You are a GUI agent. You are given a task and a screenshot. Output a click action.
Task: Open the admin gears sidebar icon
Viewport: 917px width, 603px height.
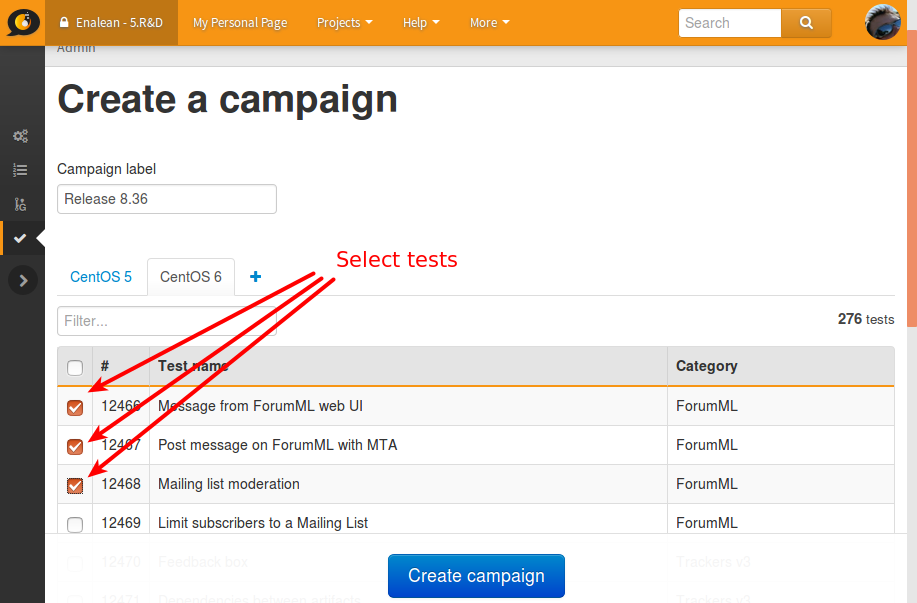click(x=20, y=136)
